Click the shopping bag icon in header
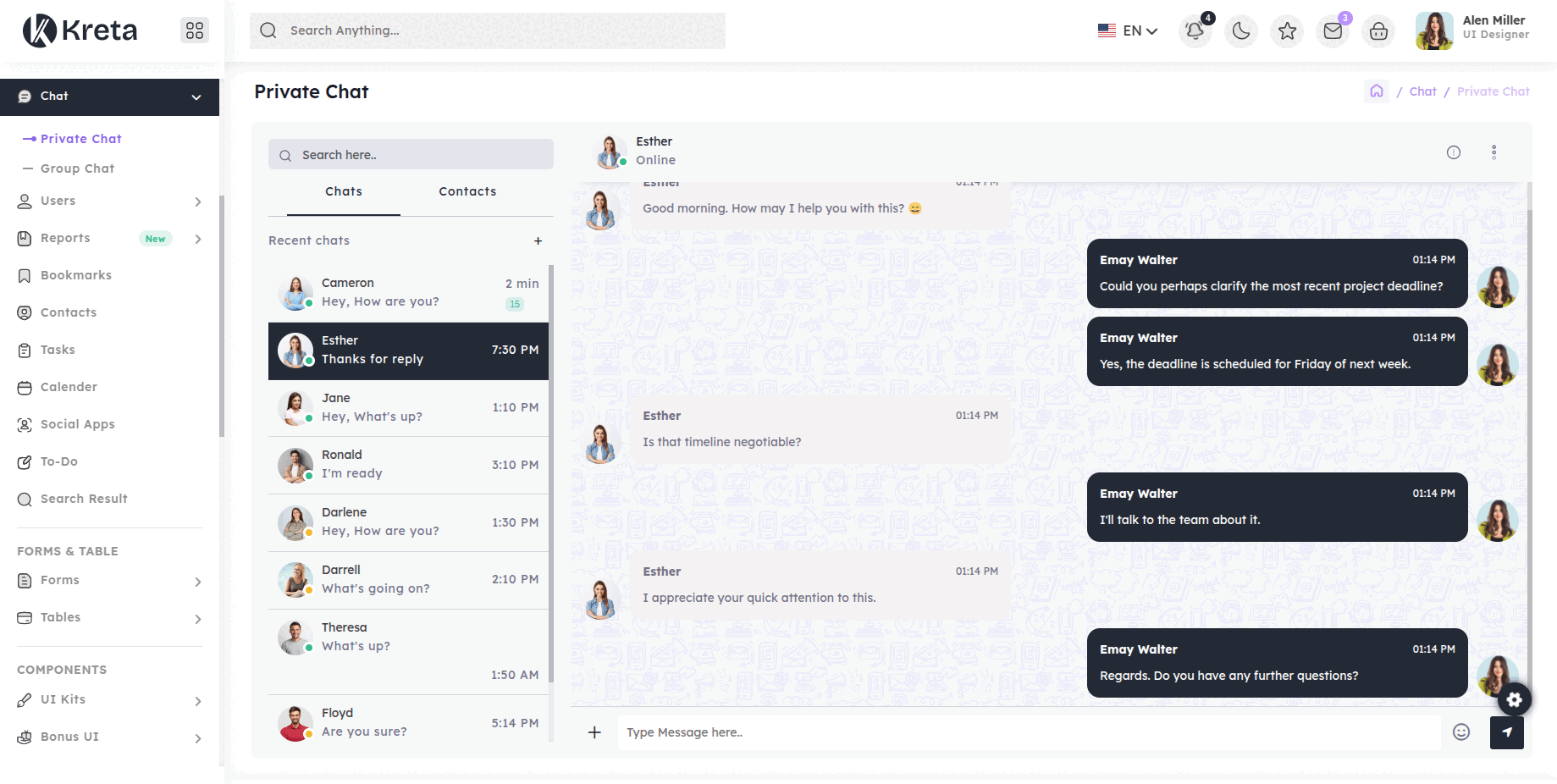Viewport: 1557px width, 784px height. (1378, 31)
